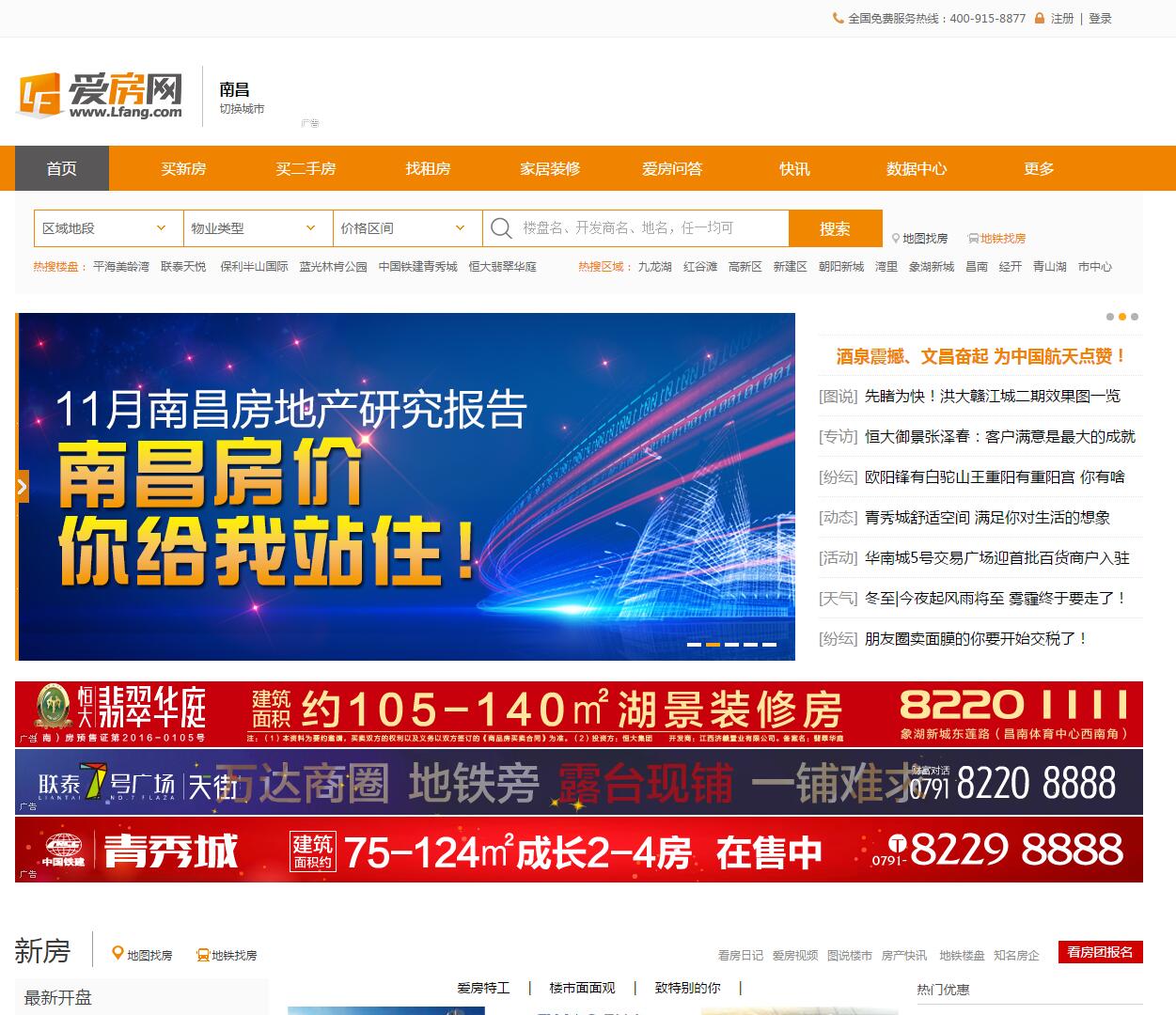Click hot area 高新区
Viewport: 1176px width, 1015px height.
coord(745,267)
